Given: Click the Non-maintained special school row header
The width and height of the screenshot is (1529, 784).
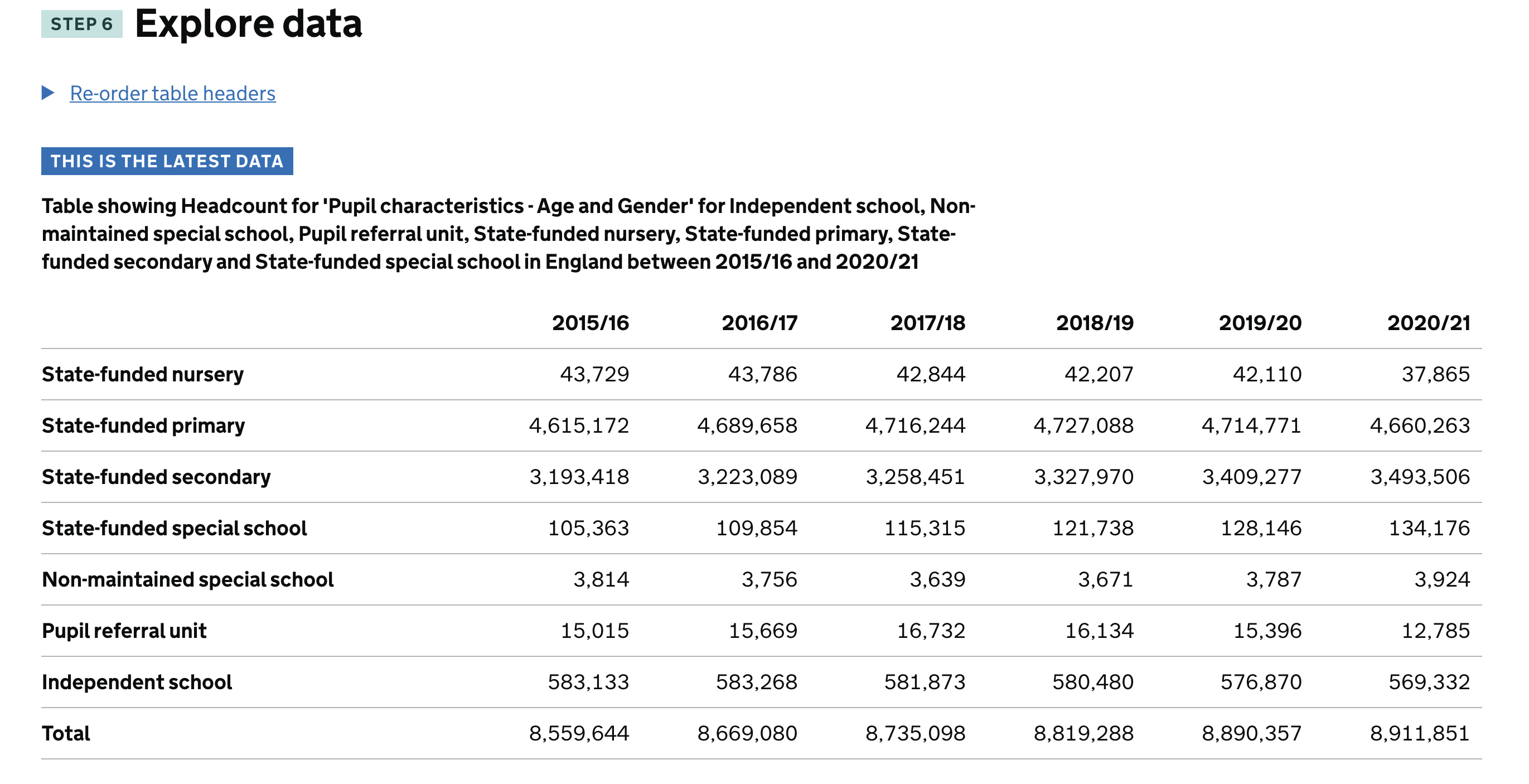Looking at the screenshot, I should [x=187, y=580].
